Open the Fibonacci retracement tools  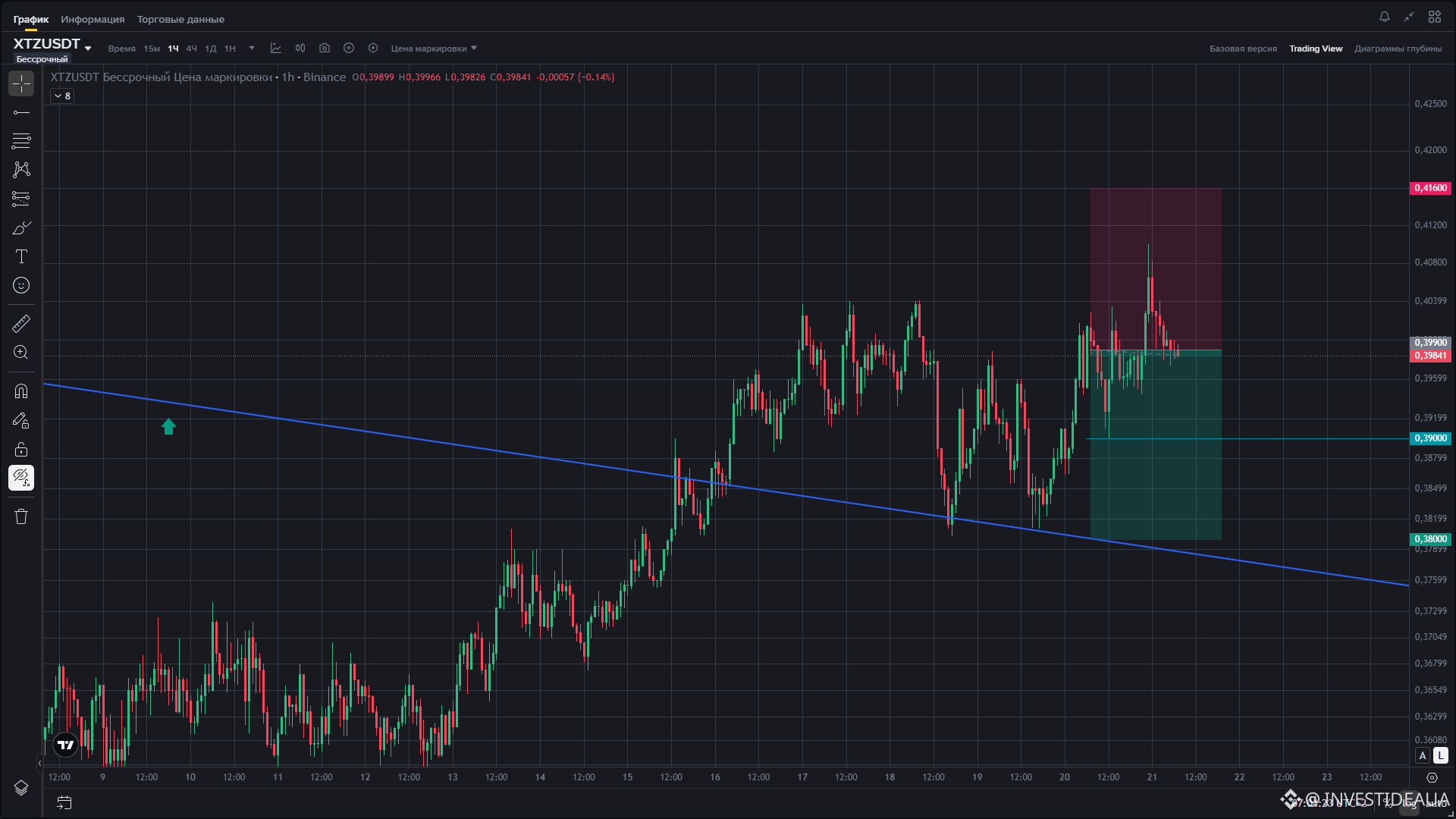[x=21, y=141]
